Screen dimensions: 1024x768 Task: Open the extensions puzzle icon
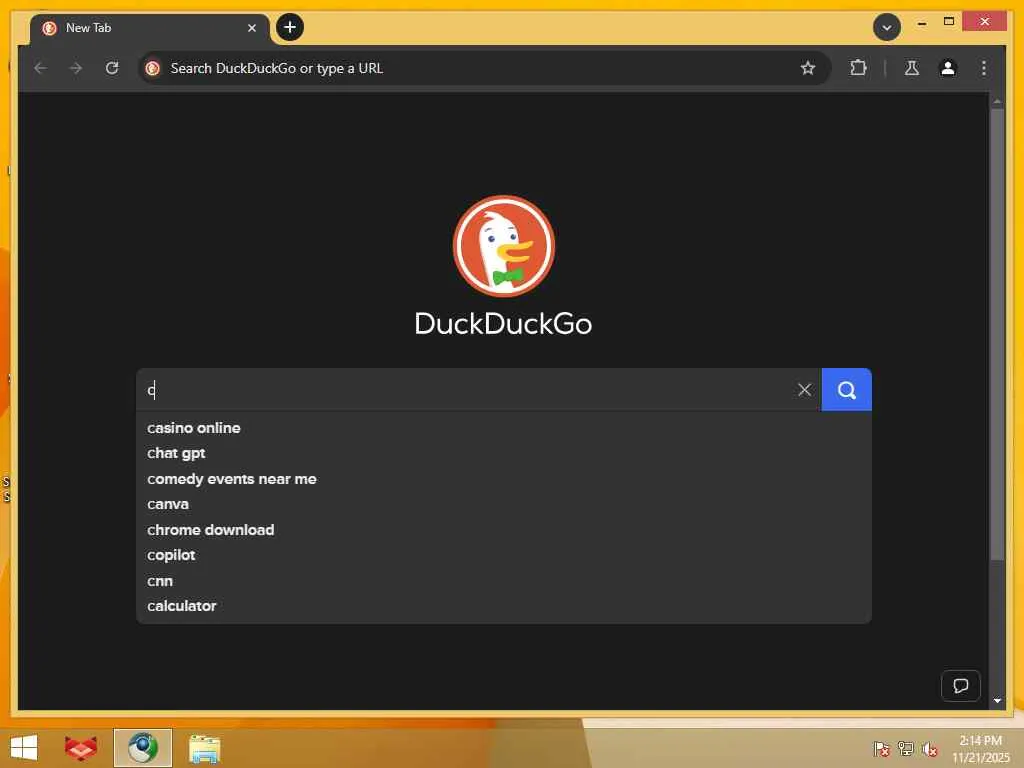(858, 68)
